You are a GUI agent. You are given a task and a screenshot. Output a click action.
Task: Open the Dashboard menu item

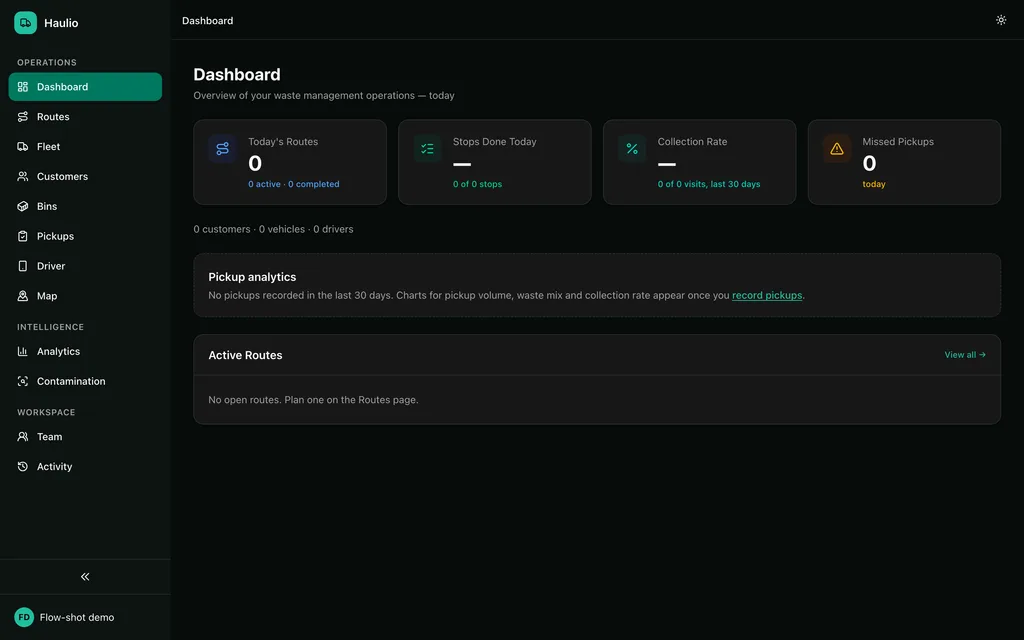[85, 87]
